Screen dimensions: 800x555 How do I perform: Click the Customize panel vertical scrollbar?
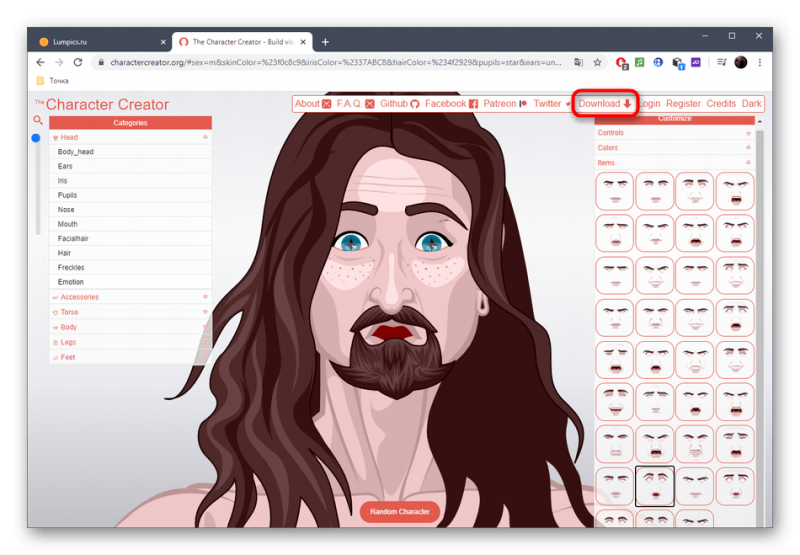coord(760,326)
